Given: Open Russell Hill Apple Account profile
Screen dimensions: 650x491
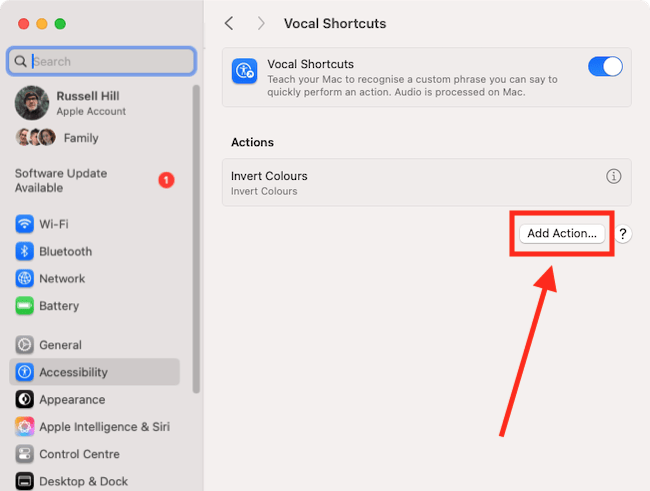Looking at the screenshot, I should click(90, 103).
